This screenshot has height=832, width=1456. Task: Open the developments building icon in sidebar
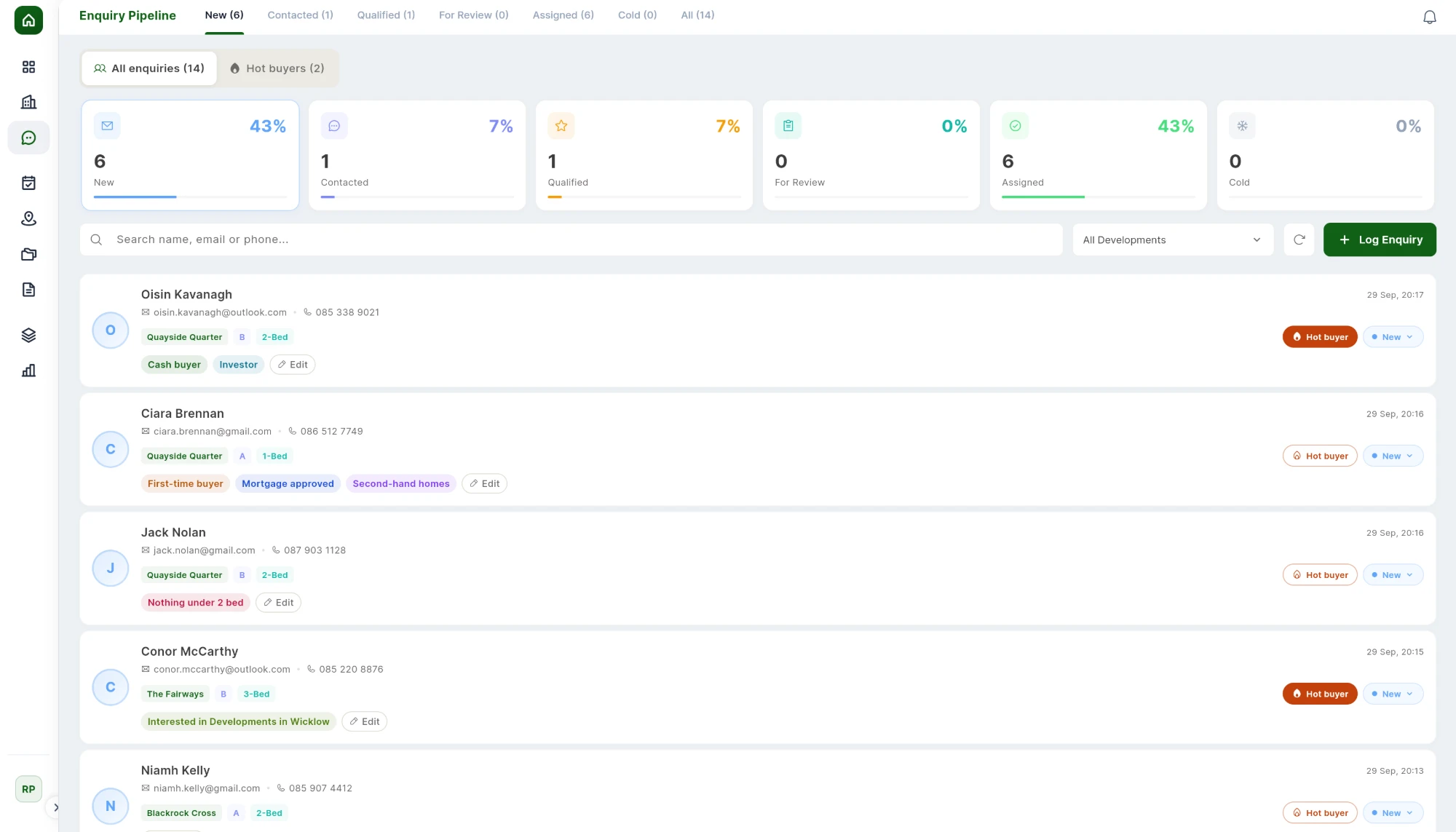coord(28,102)
